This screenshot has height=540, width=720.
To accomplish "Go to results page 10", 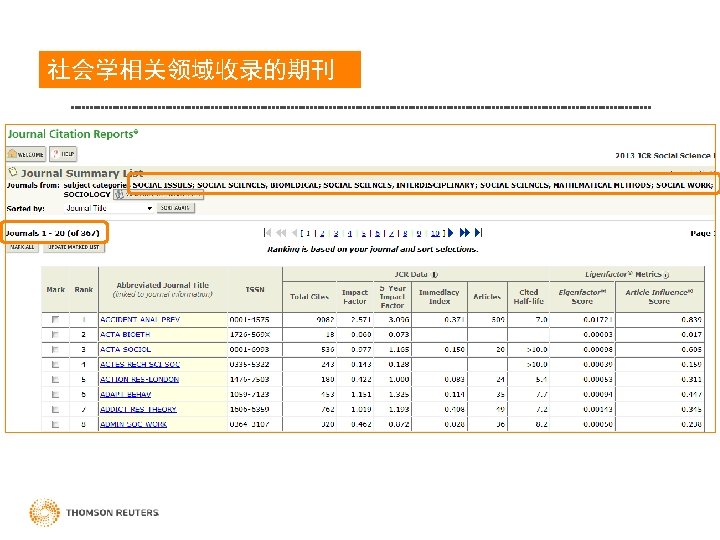I will click(x=435, y=233).
